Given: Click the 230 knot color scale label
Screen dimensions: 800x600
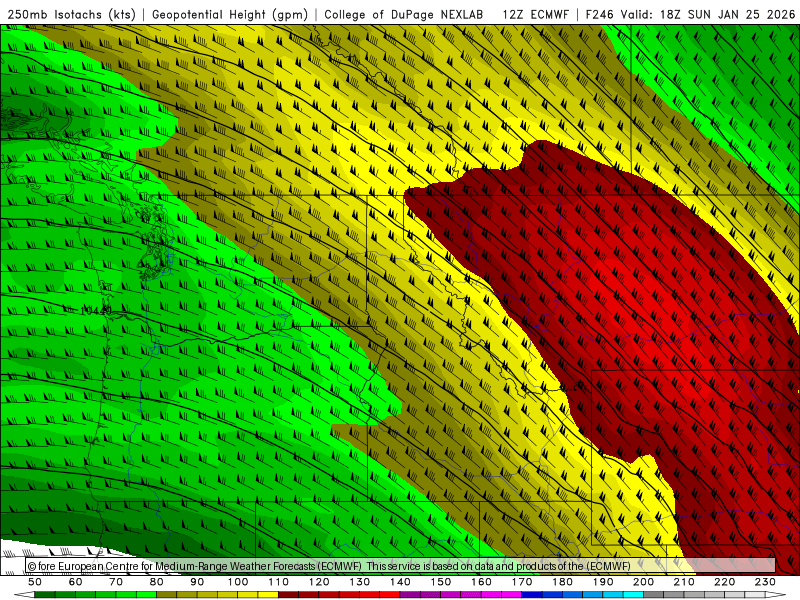Looking at the screenshot, I should (765, 582).
